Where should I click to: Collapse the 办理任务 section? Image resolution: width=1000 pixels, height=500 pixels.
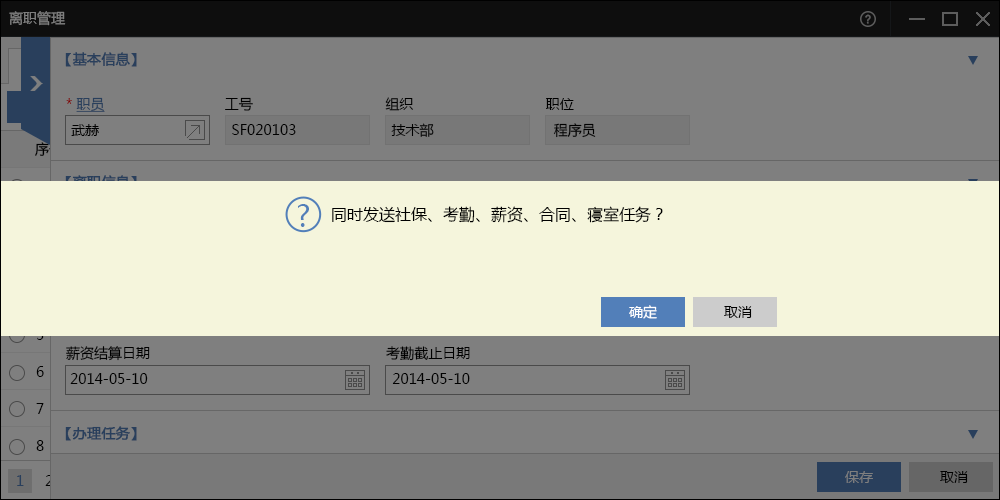972,434
